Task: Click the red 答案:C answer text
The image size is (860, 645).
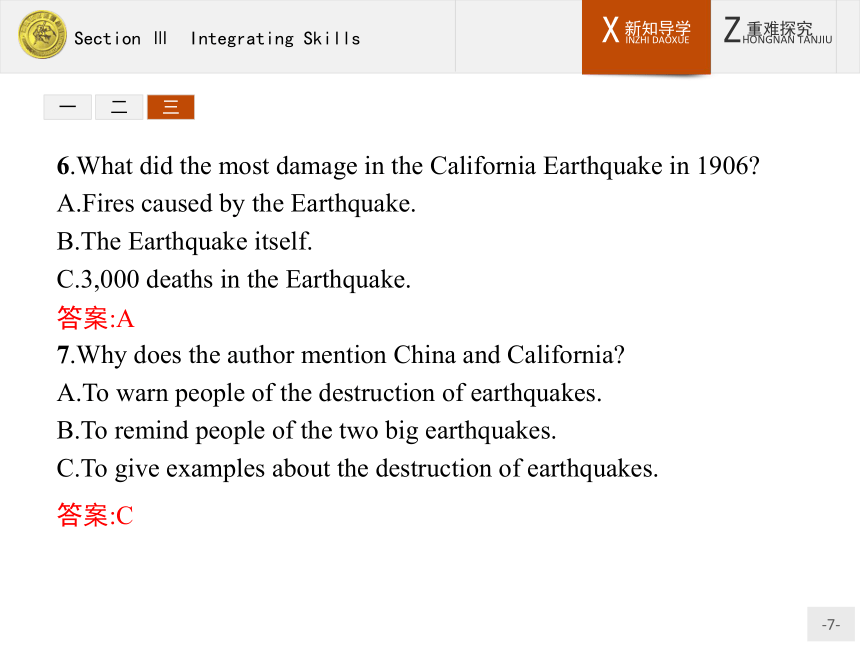Action: pyautogui.click(x=95, y=515)
